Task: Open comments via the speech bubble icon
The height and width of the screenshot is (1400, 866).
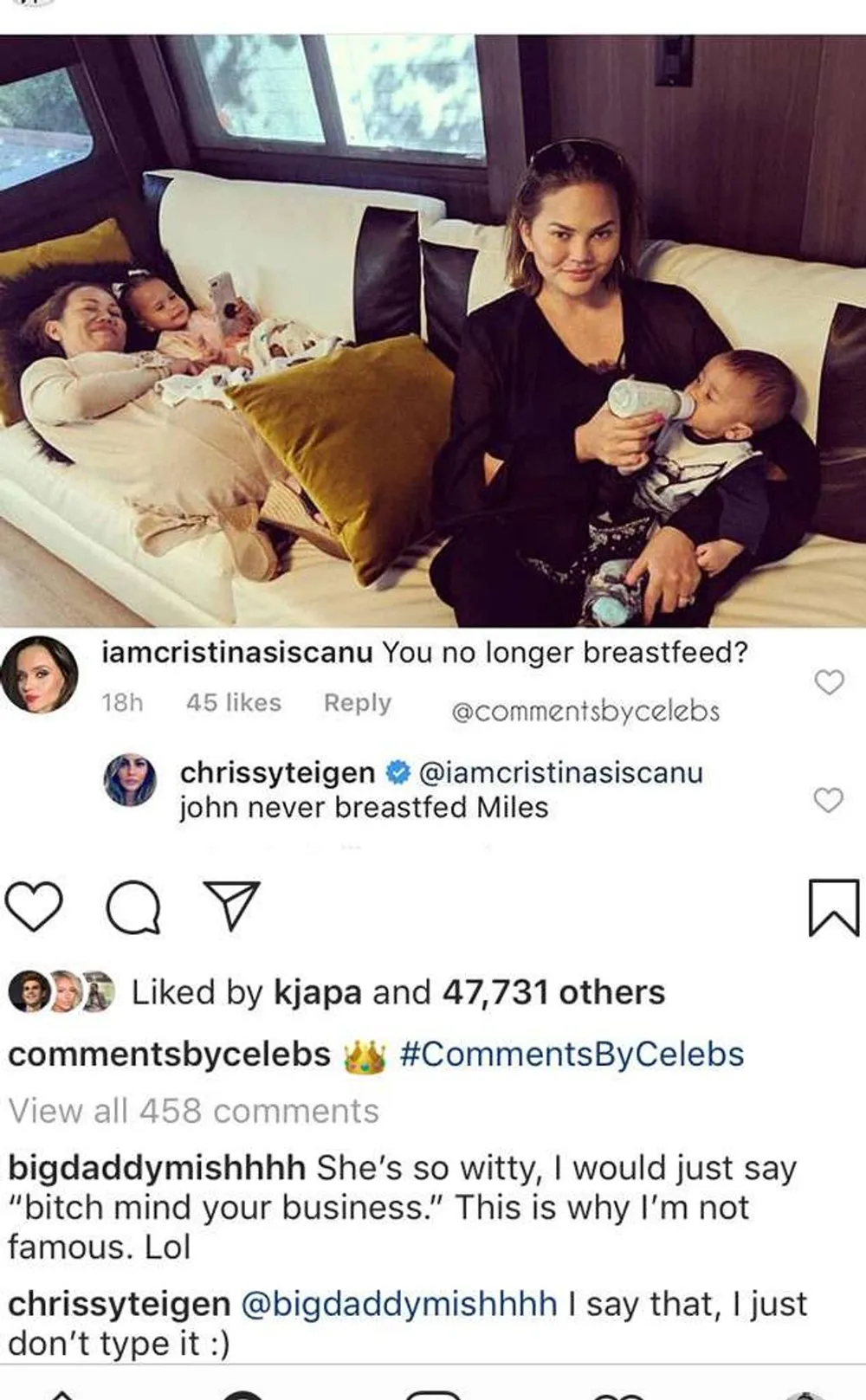Action: (x=132, y=907)
